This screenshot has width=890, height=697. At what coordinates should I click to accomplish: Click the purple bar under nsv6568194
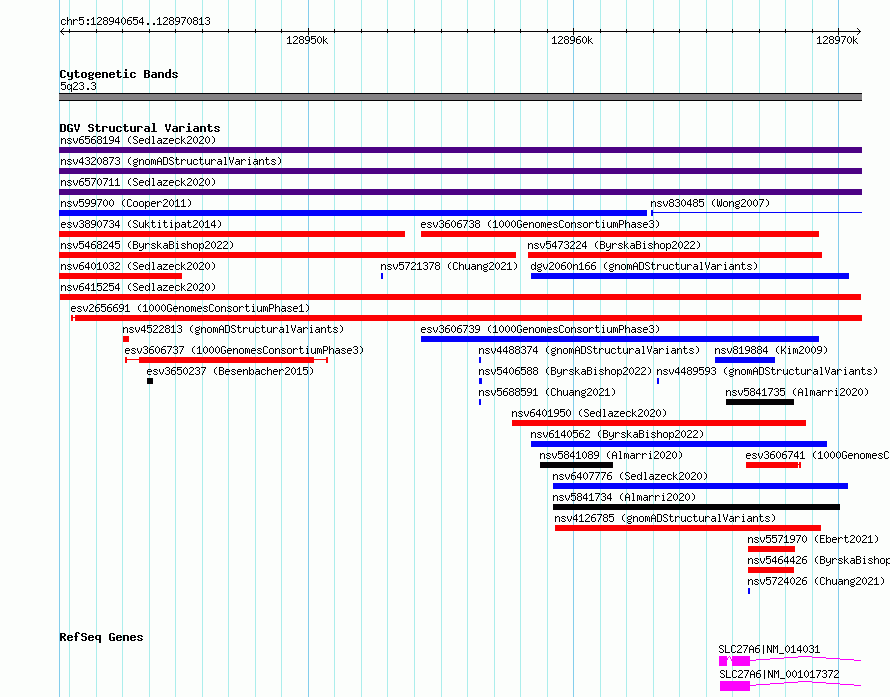[x=460, y=150]
